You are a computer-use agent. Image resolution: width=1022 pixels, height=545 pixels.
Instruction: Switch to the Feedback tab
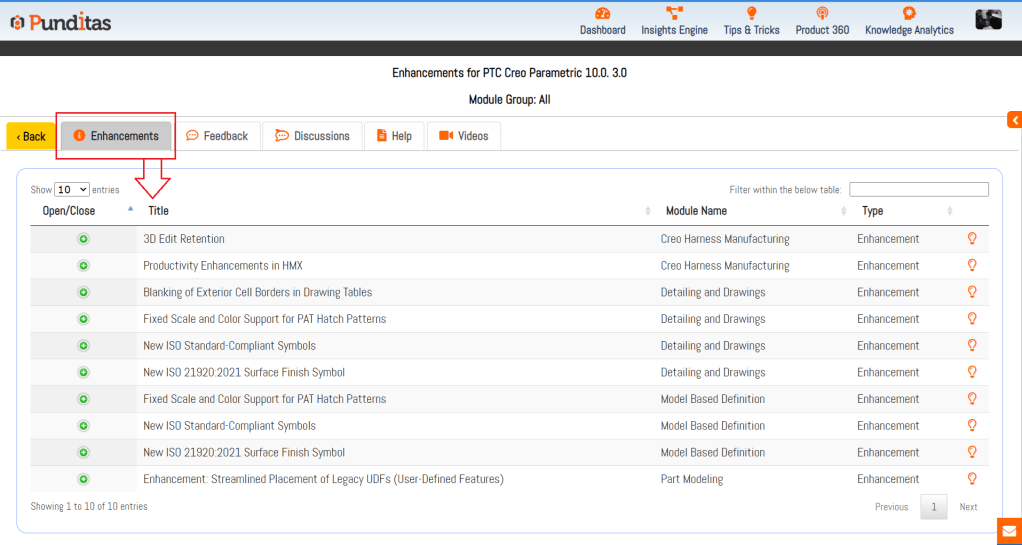(x=217, y=136)
